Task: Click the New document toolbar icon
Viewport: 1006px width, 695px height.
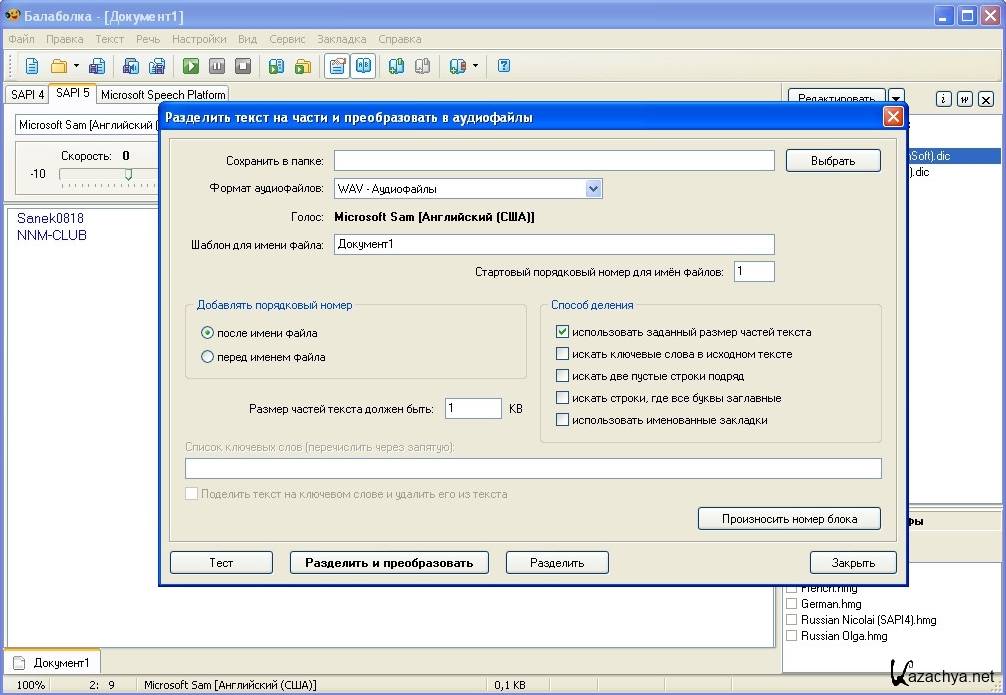Action: point(32,66)
